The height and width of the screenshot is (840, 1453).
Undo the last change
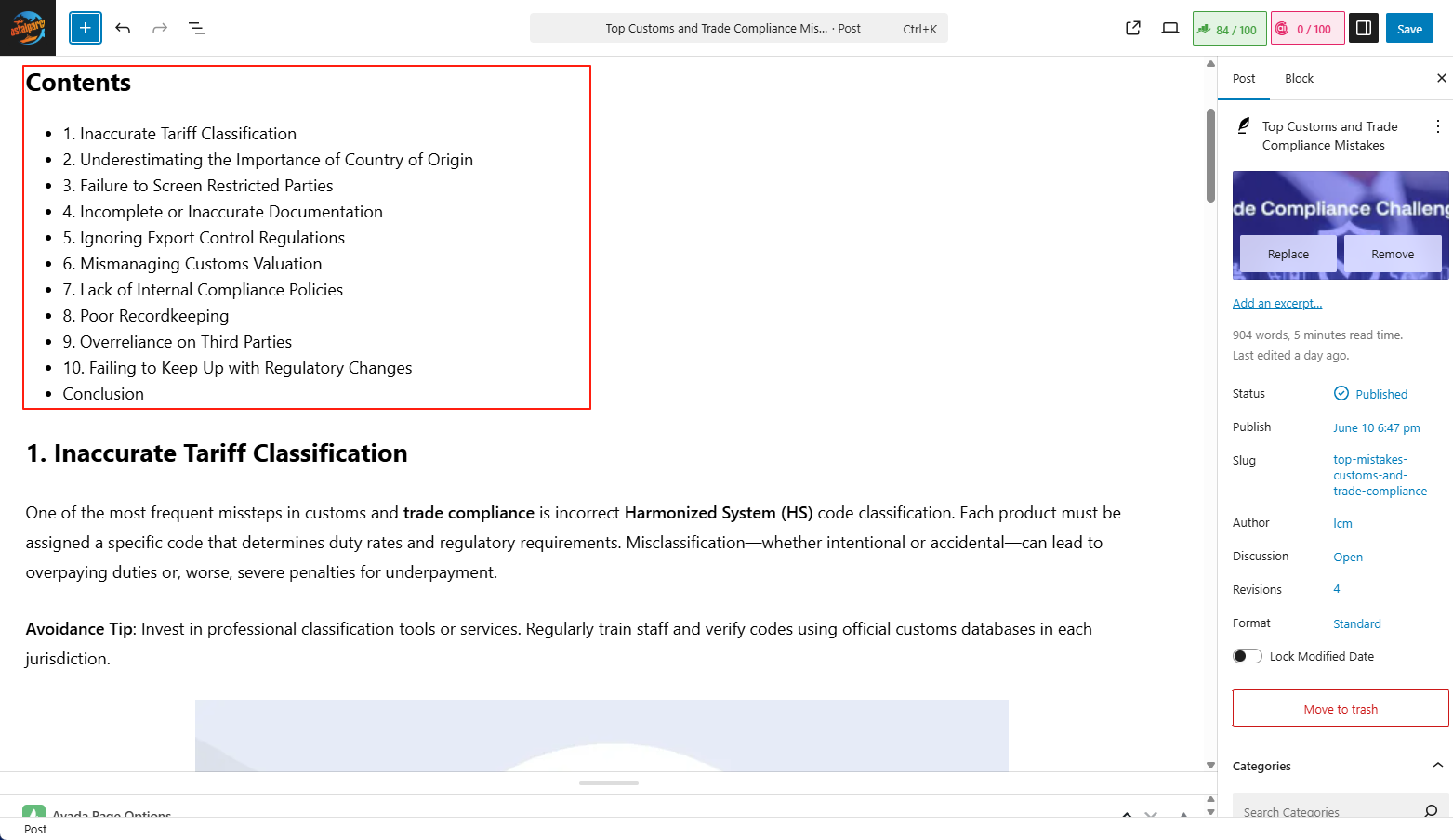pyautogui.click(x=123, y=28)
